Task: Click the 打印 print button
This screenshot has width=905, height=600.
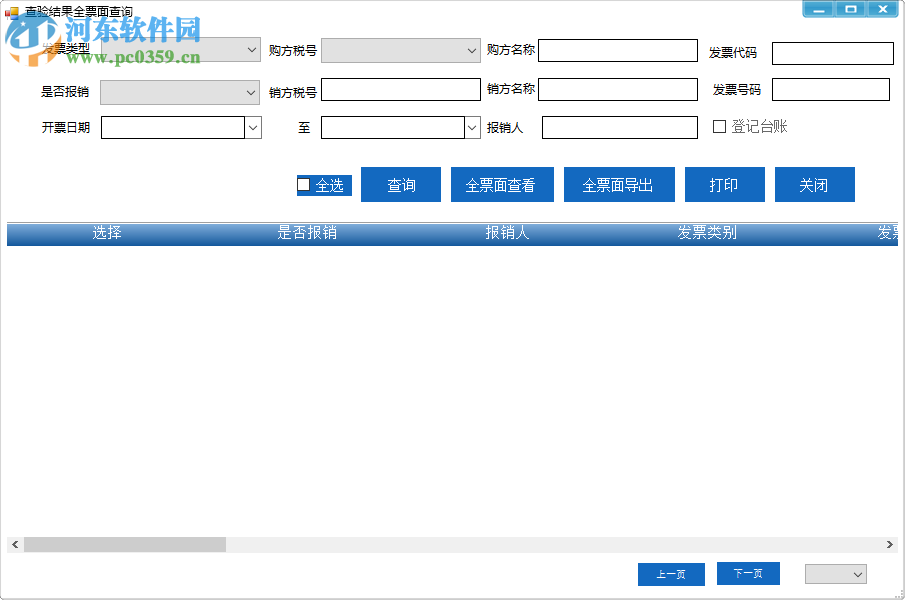Action: click(x=724, y=184)
